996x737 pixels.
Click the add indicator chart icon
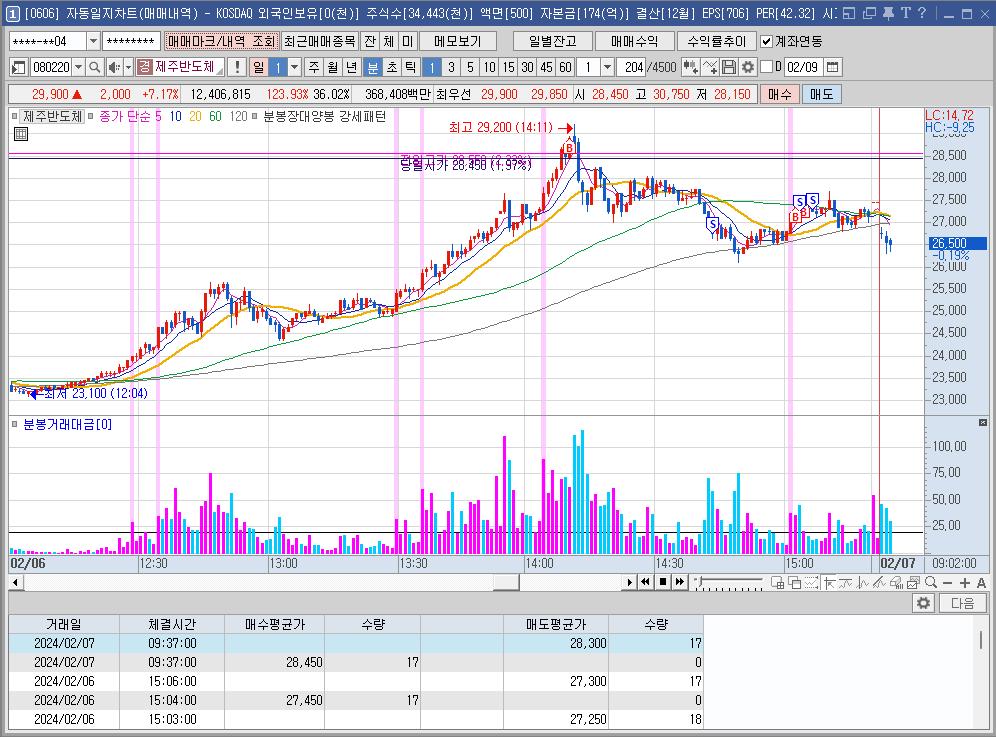tap(690, 67)
